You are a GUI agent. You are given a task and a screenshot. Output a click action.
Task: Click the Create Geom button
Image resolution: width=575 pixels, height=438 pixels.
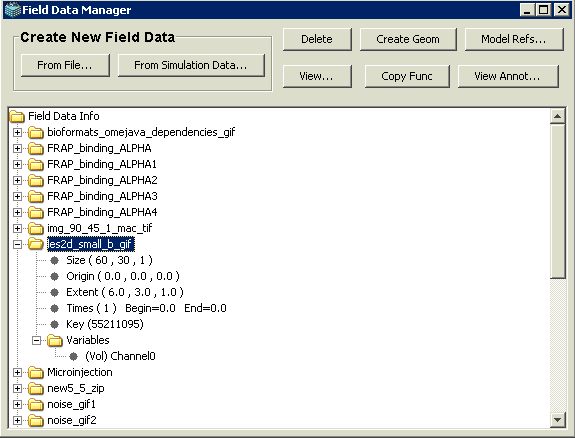pyautogui.click(x=408, y=39)
